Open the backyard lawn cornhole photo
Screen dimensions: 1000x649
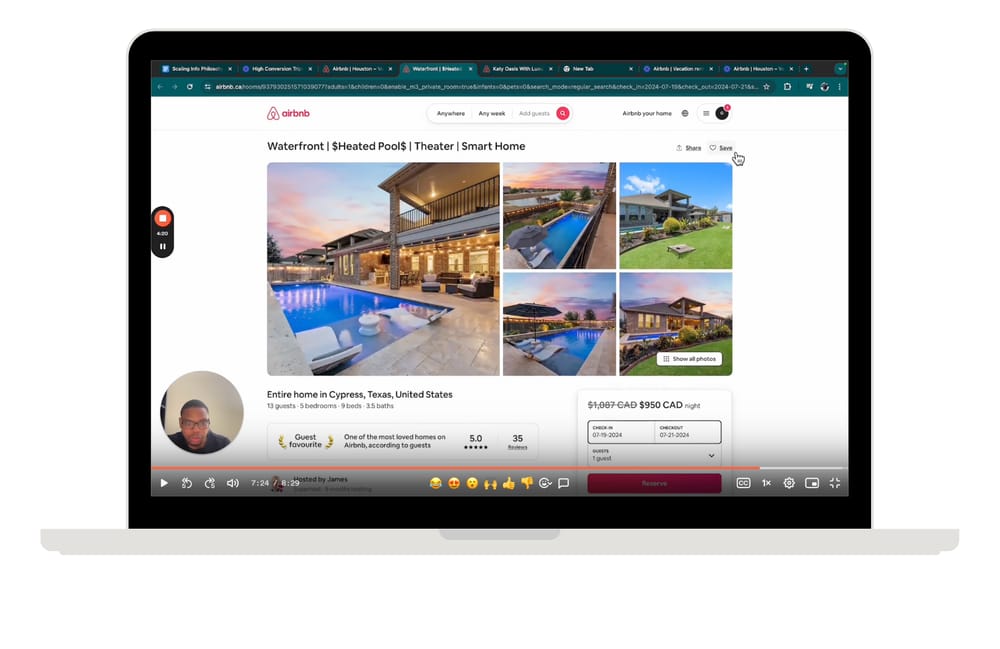(676, 215)
